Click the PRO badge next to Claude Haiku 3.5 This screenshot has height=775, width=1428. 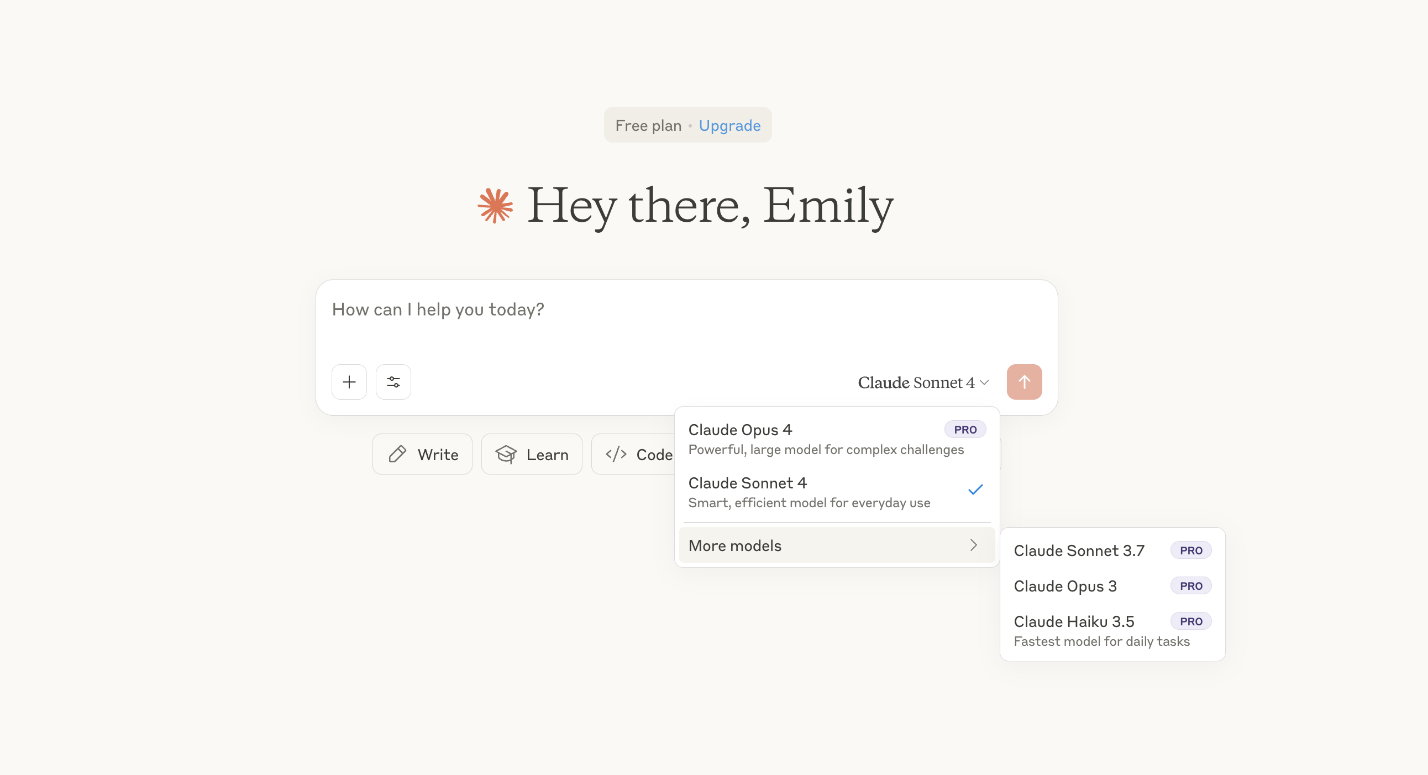coord(1191,621)
